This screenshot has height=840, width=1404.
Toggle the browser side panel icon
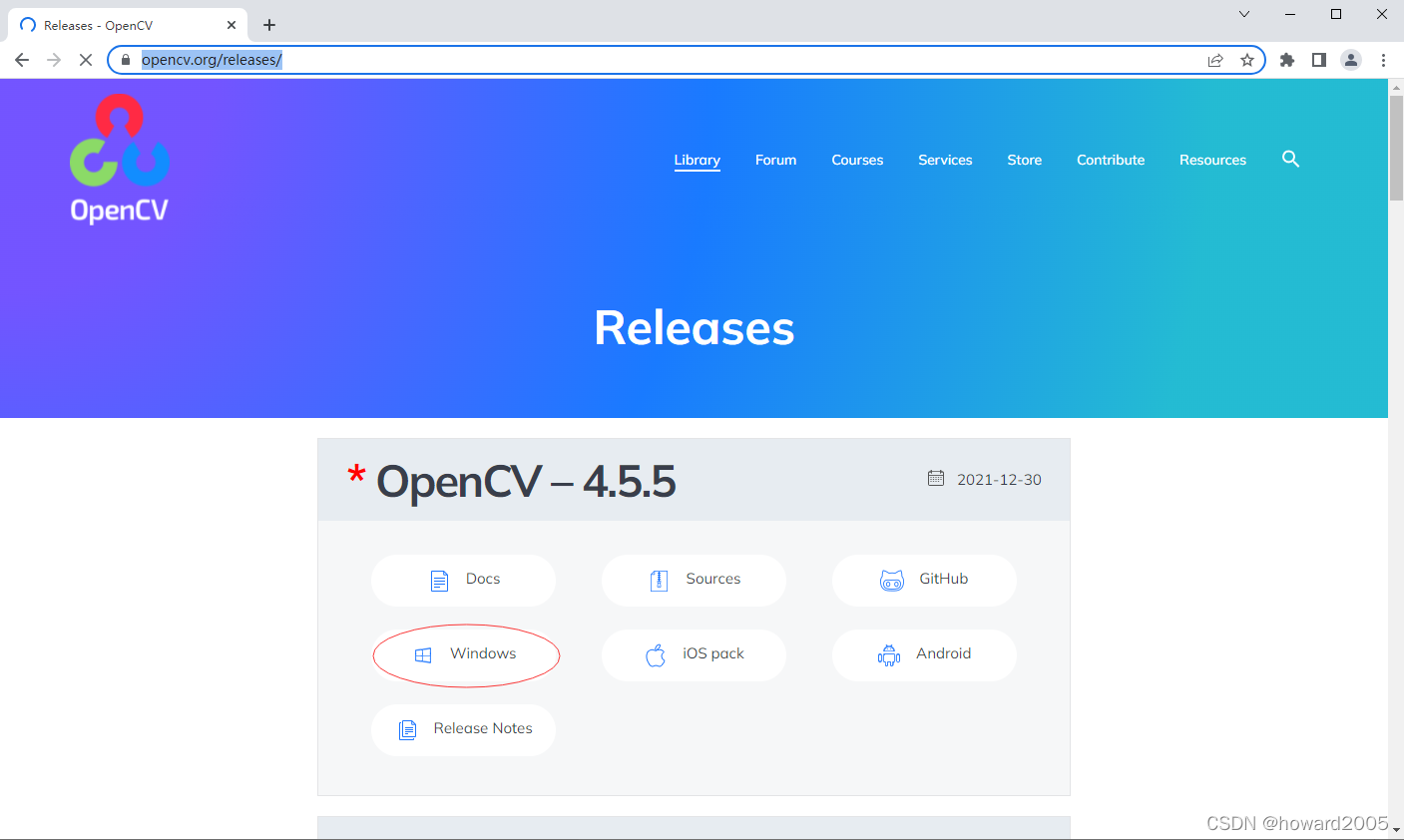point(1319,60)
